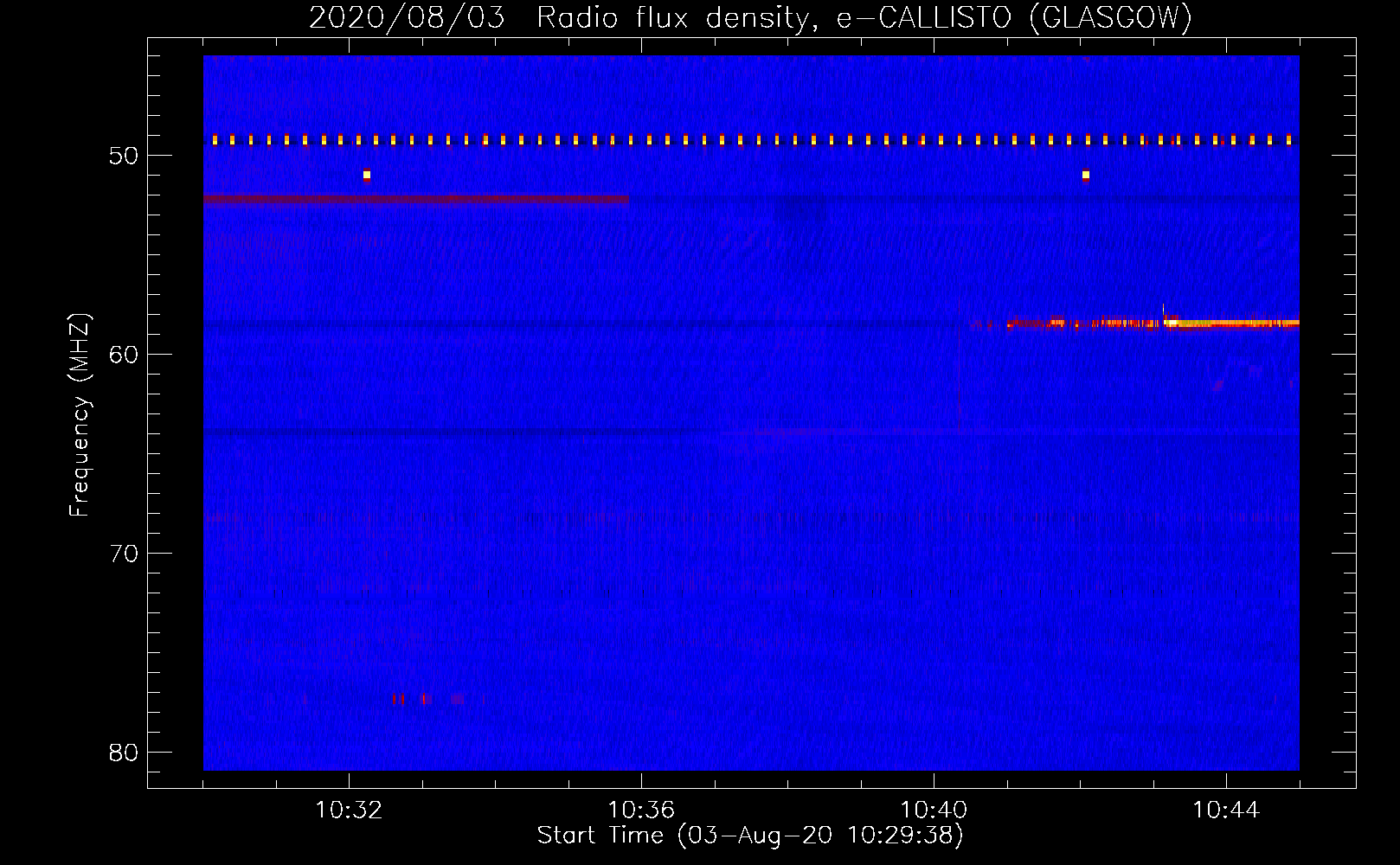Click the bright burst at 51 MHz near 10:42
The image size is (1400, 865).
1086,175
